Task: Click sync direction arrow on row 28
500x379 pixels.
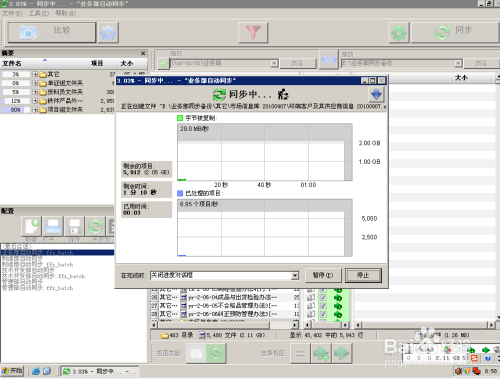Action: coord(338,314)
